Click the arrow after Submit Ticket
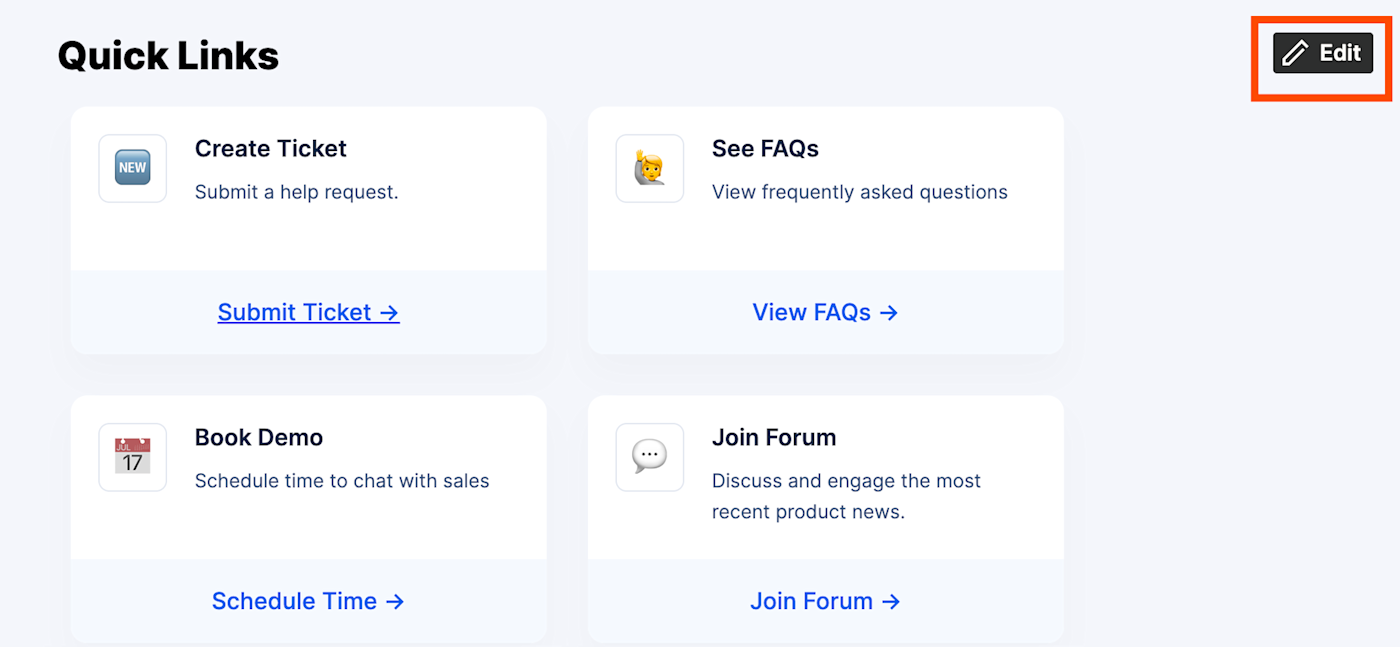Viewport: 1400px width, 647px height. (x=389, y=312)
